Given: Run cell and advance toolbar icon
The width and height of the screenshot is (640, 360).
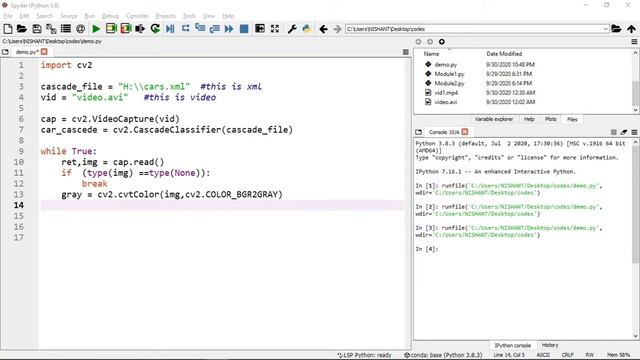Looking at the screenshot, I should pyautogui.click(x=126, y=29).
